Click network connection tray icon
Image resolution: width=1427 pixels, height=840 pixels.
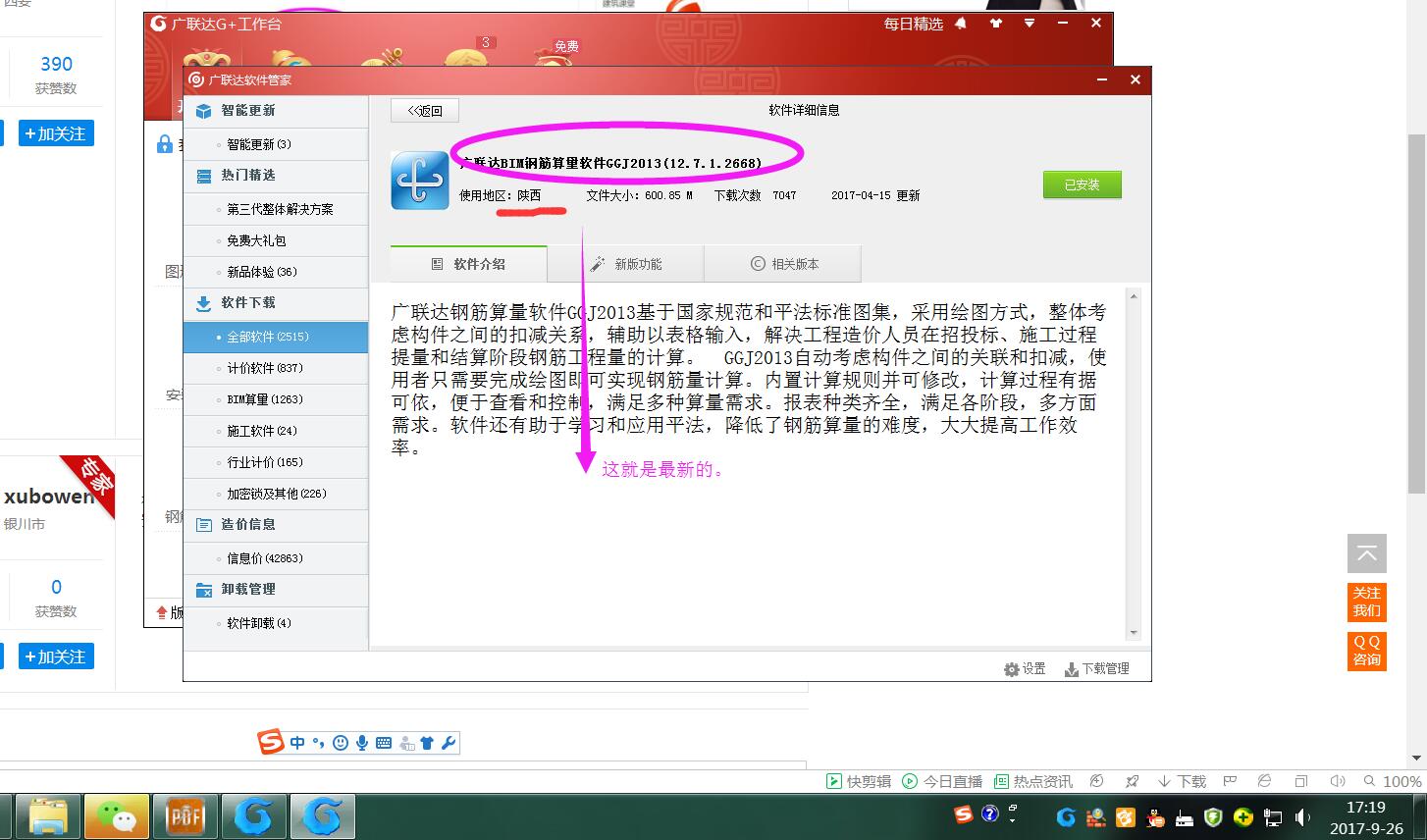click(1273, 816)
